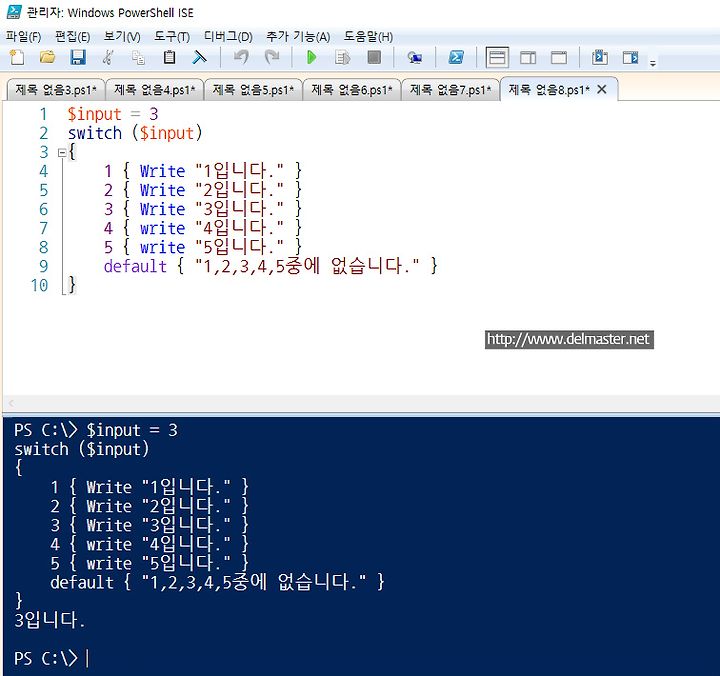Open the 도구(T) menu
The image size is (720, 676).
(172, 37)
